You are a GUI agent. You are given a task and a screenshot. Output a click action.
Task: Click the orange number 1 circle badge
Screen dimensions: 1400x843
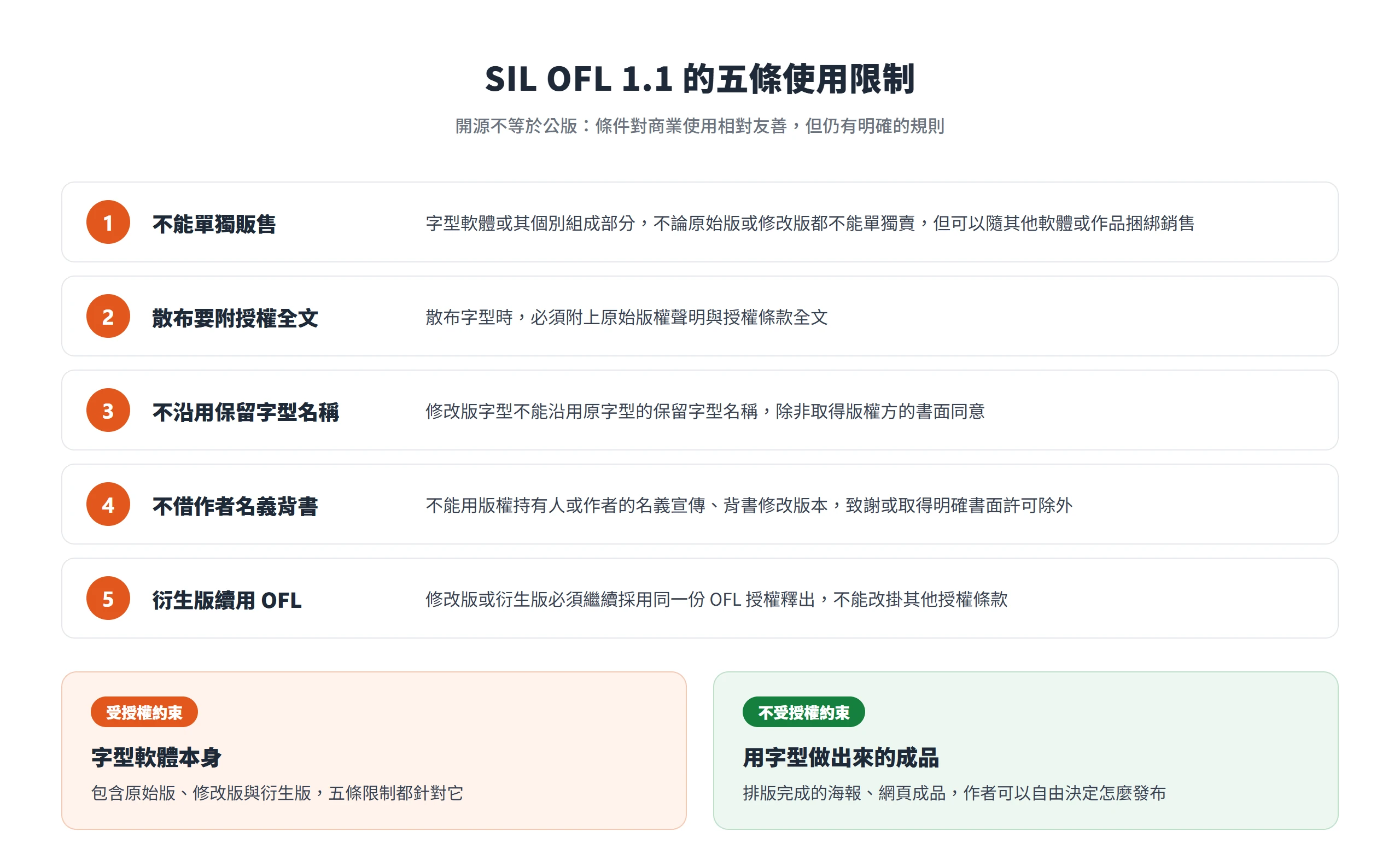(x=108, y=222)
